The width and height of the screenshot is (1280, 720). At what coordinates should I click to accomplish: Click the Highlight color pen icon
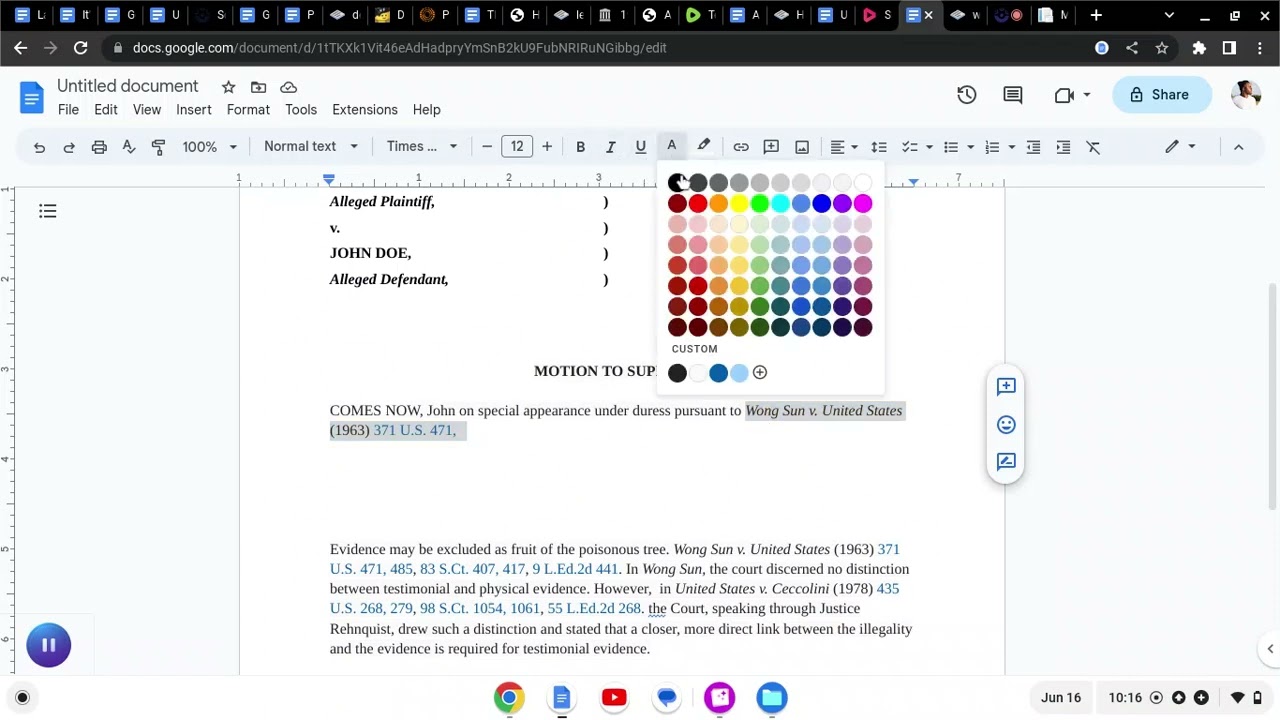click(x=704, y=147)
